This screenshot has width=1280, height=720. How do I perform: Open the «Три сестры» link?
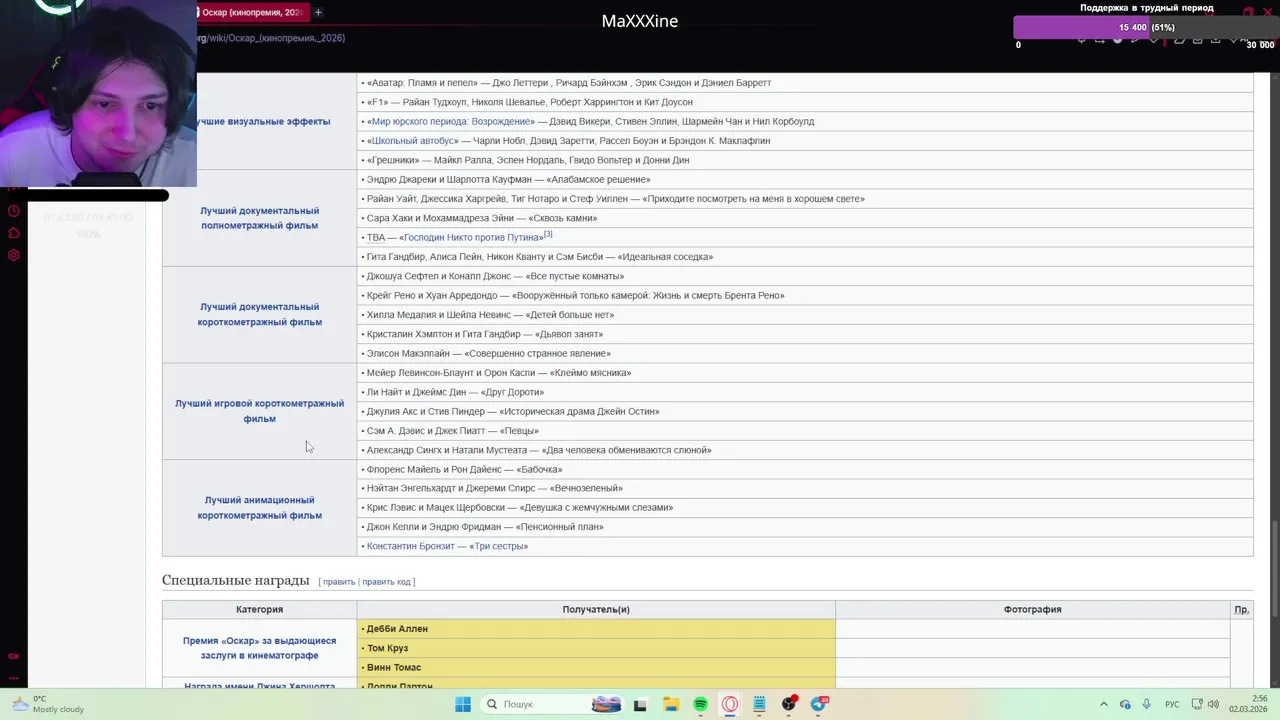point(498,546)
